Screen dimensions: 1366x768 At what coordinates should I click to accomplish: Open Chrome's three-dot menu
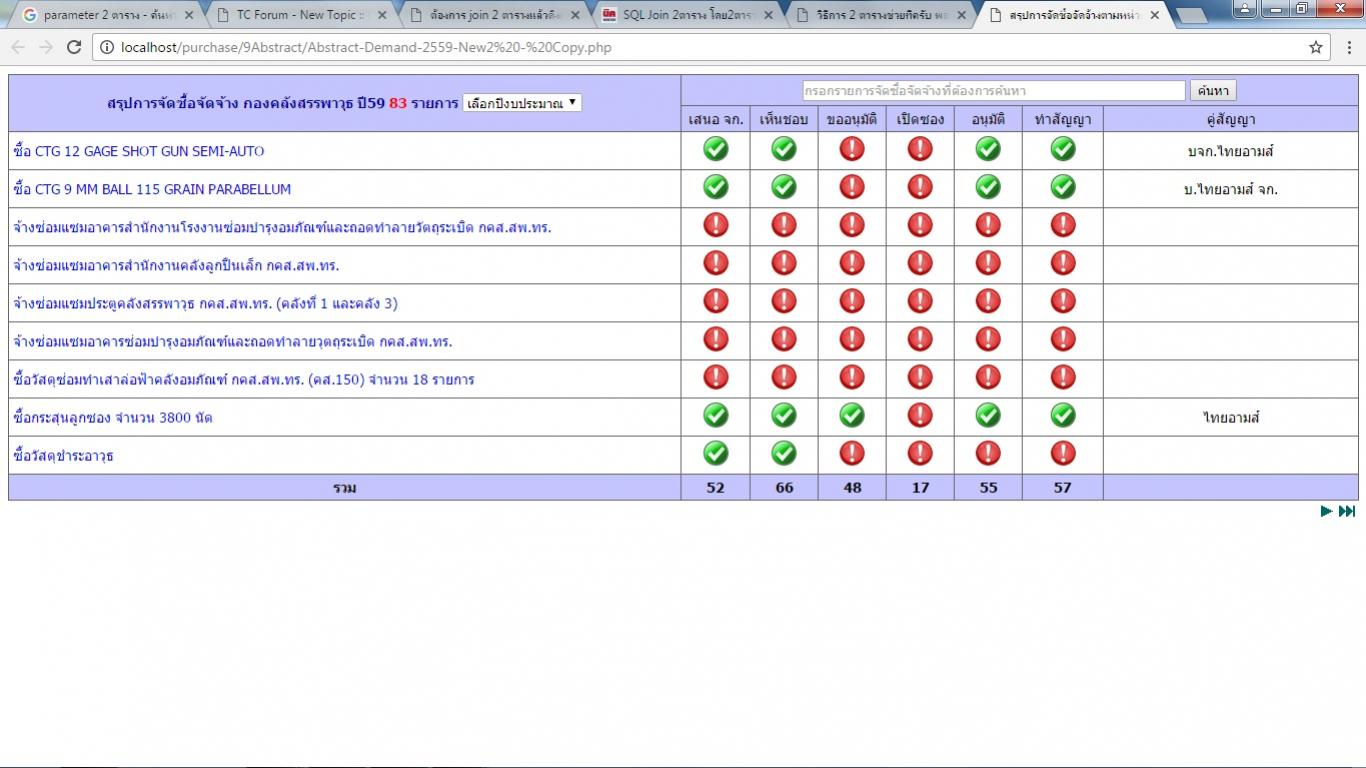(1349, 47)
